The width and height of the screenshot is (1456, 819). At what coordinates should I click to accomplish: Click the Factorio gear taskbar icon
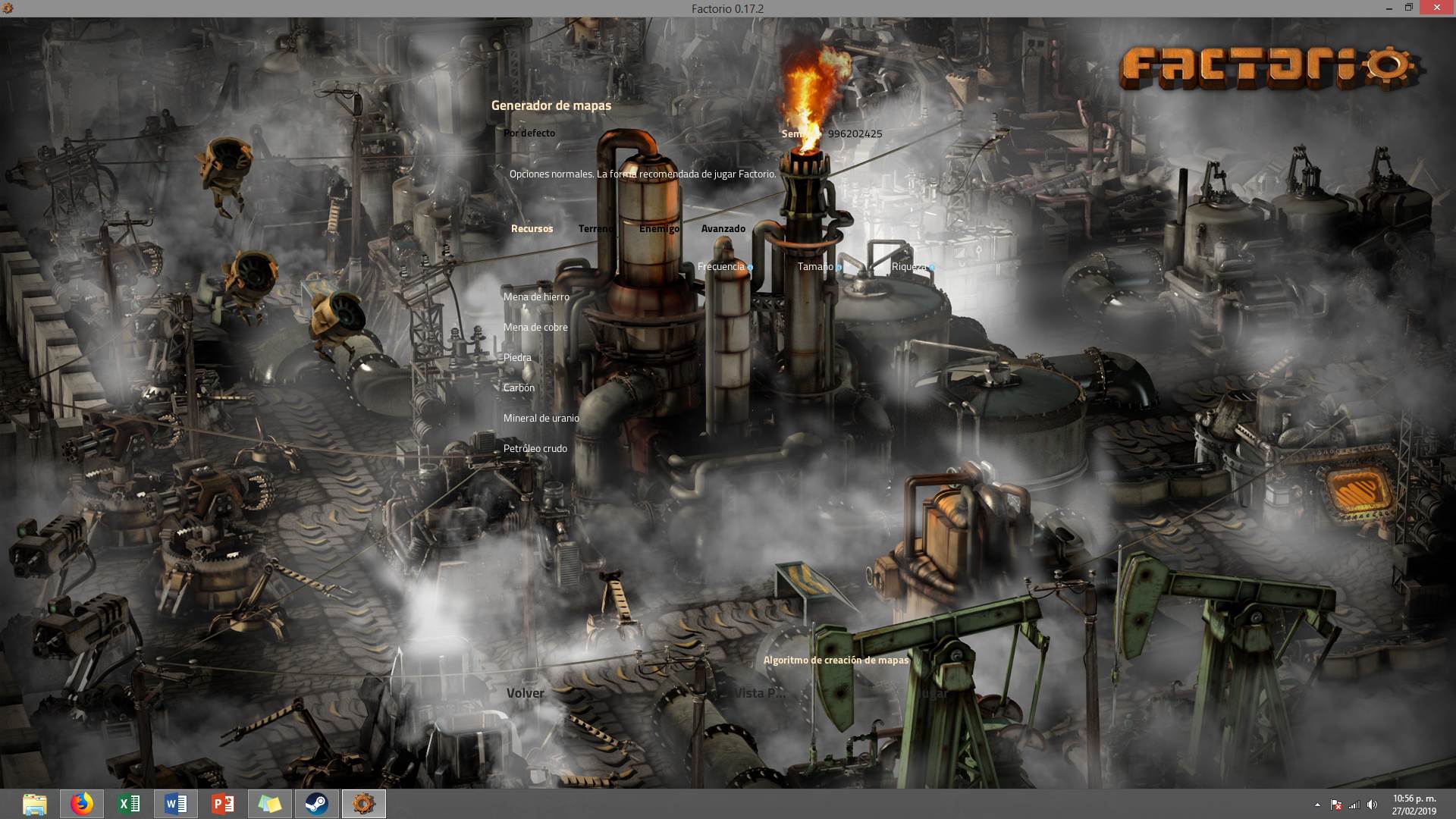(364, 804)
